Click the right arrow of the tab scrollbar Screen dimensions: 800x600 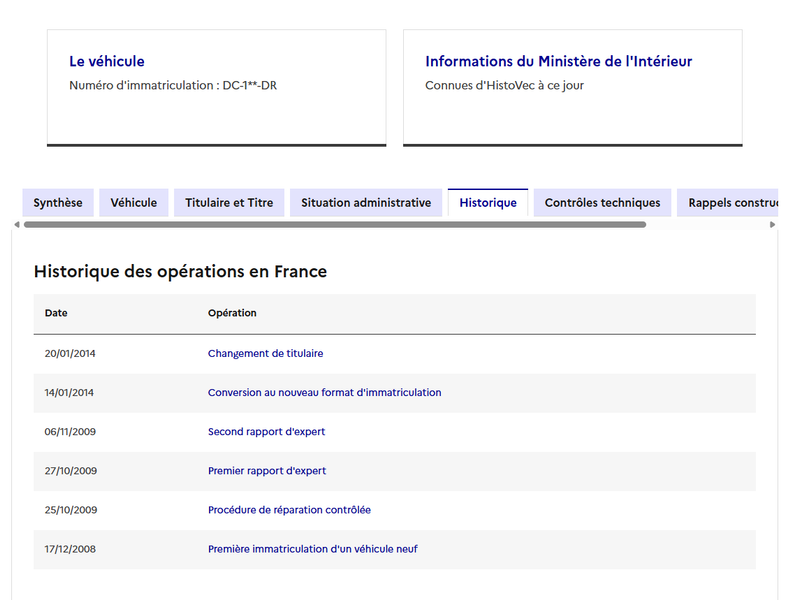[x=772, y=224]
